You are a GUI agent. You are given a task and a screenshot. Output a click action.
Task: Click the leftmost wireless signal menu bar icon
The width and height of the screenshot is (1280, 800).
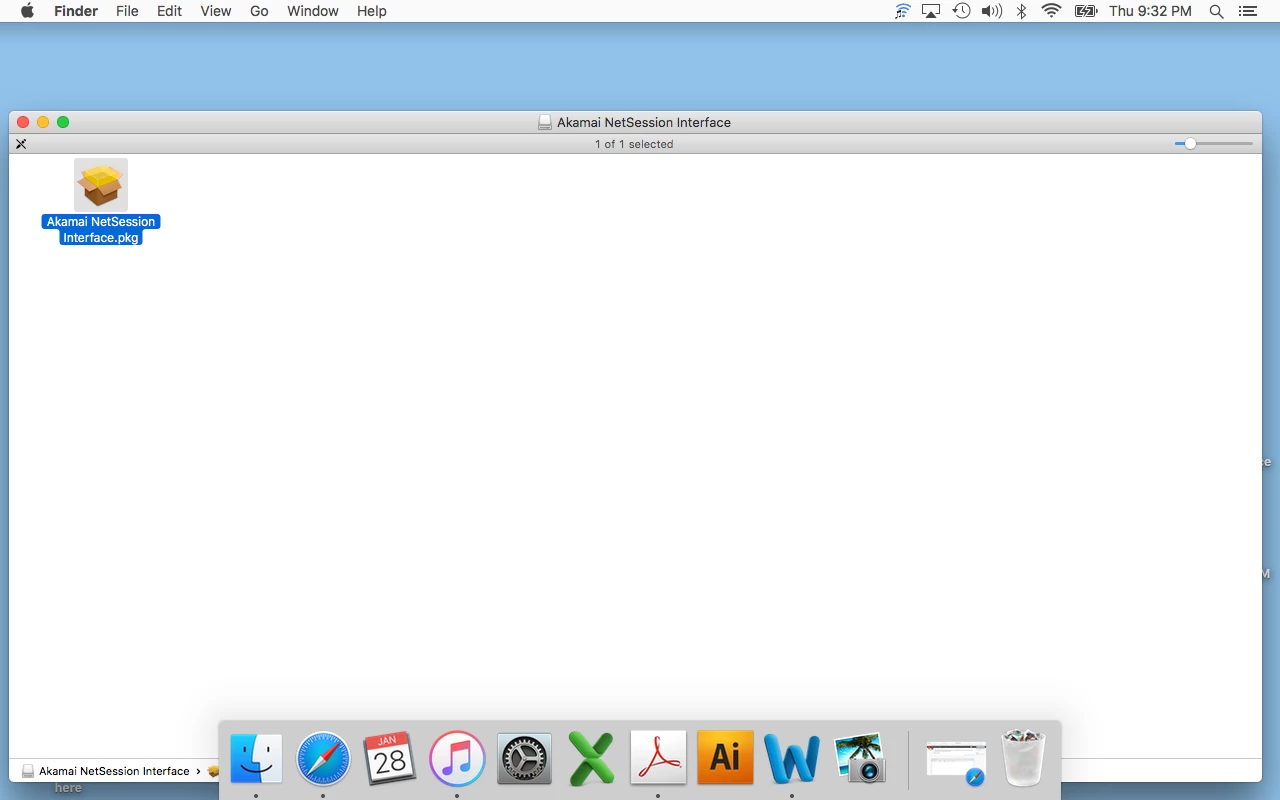[x=903, y=11]
